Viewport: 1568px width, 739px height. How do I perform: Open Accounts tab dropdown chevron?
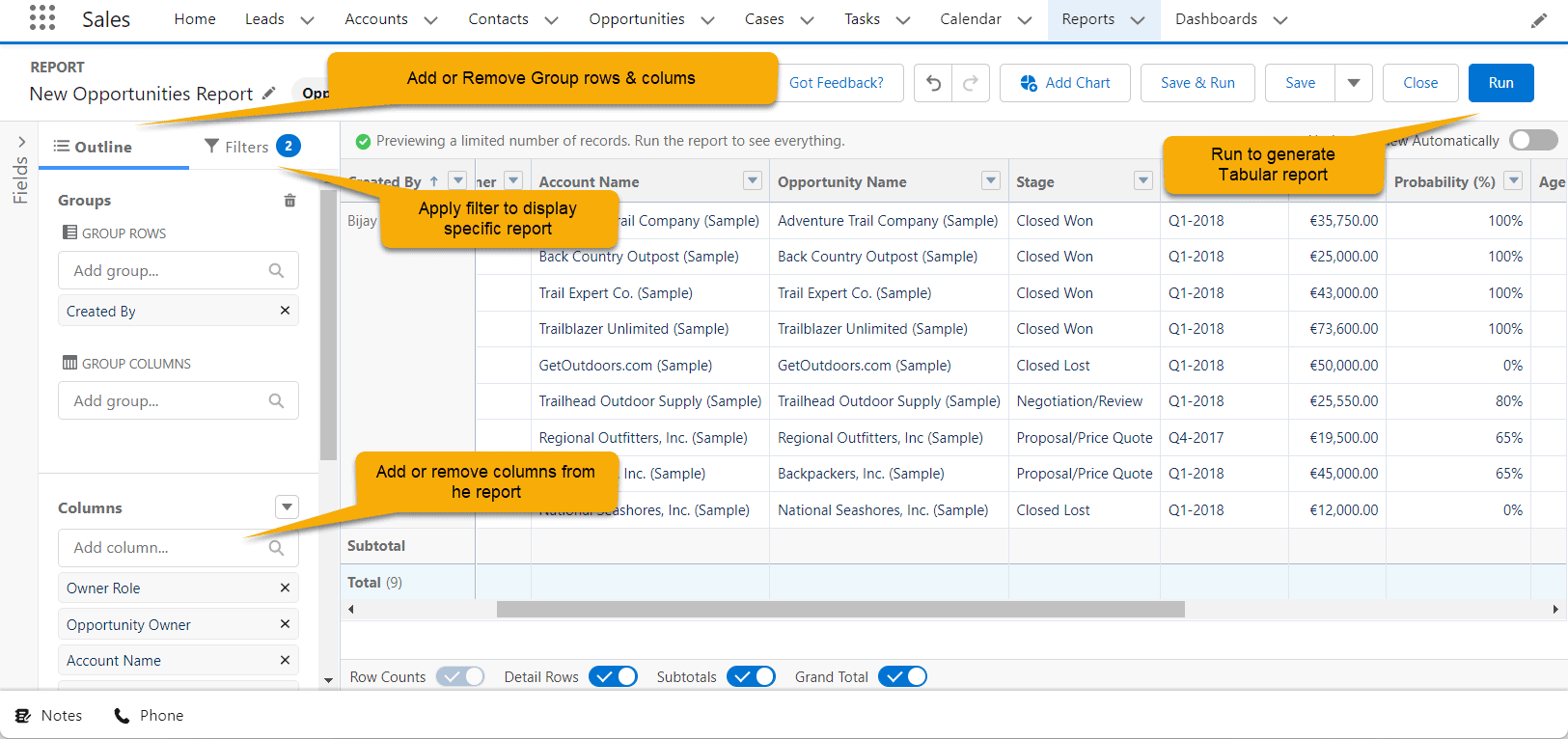[x=430, y=20]
